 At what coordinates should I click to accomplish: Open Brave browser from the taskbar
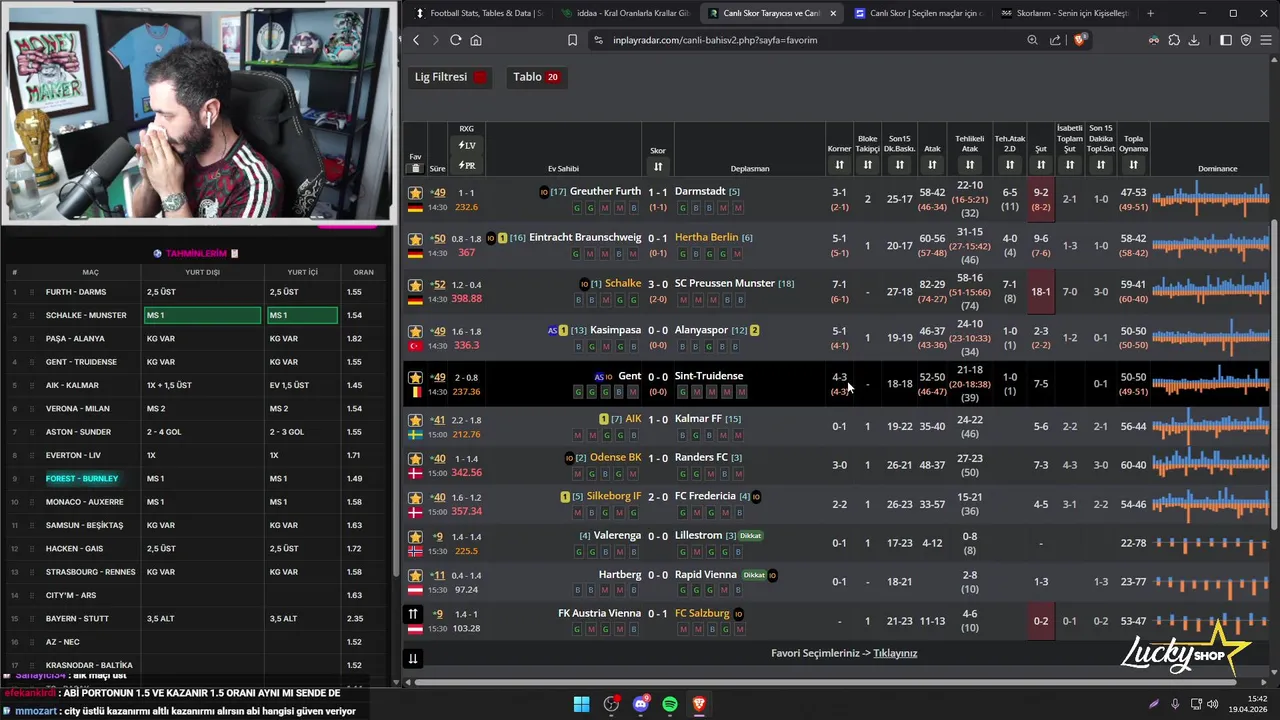tap(699, 704)
